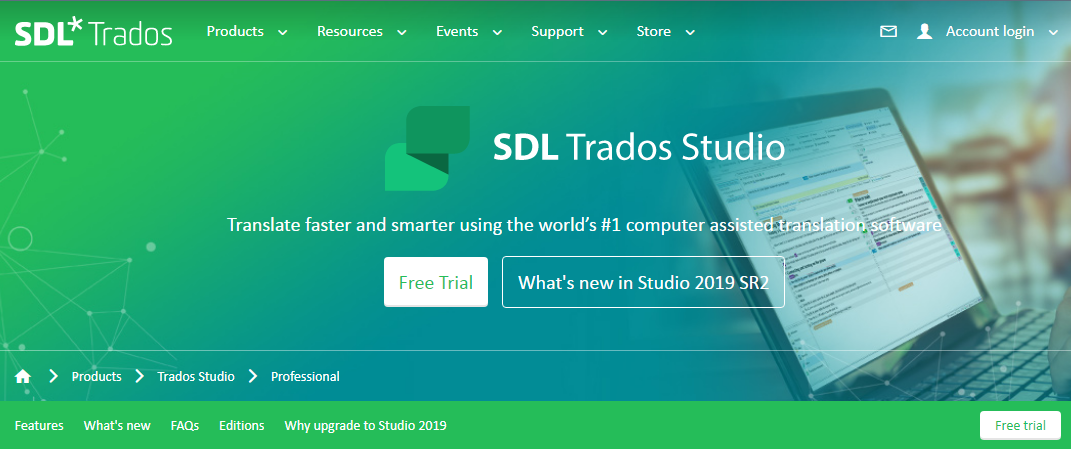Open the mail envelope icon
Viewport: 1071px width, 449px height.
click(888, 31)
